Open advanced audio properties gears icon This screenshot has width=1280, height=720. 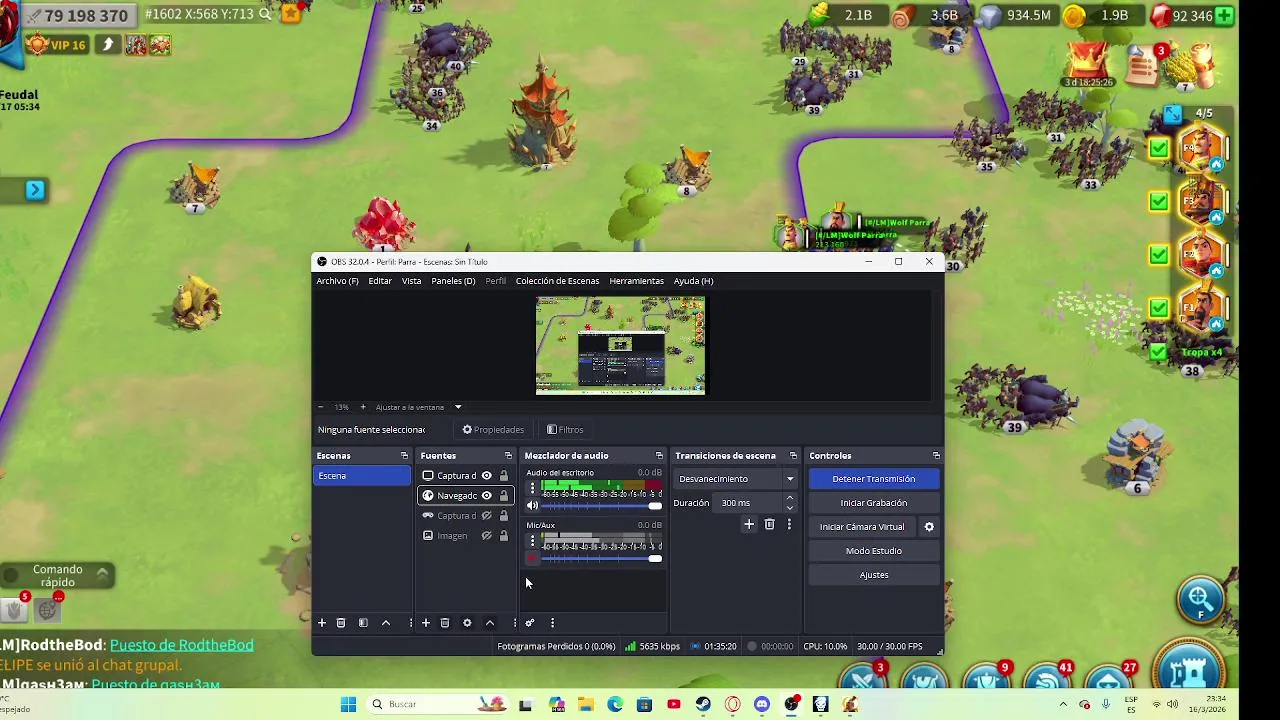pos(530,623)
